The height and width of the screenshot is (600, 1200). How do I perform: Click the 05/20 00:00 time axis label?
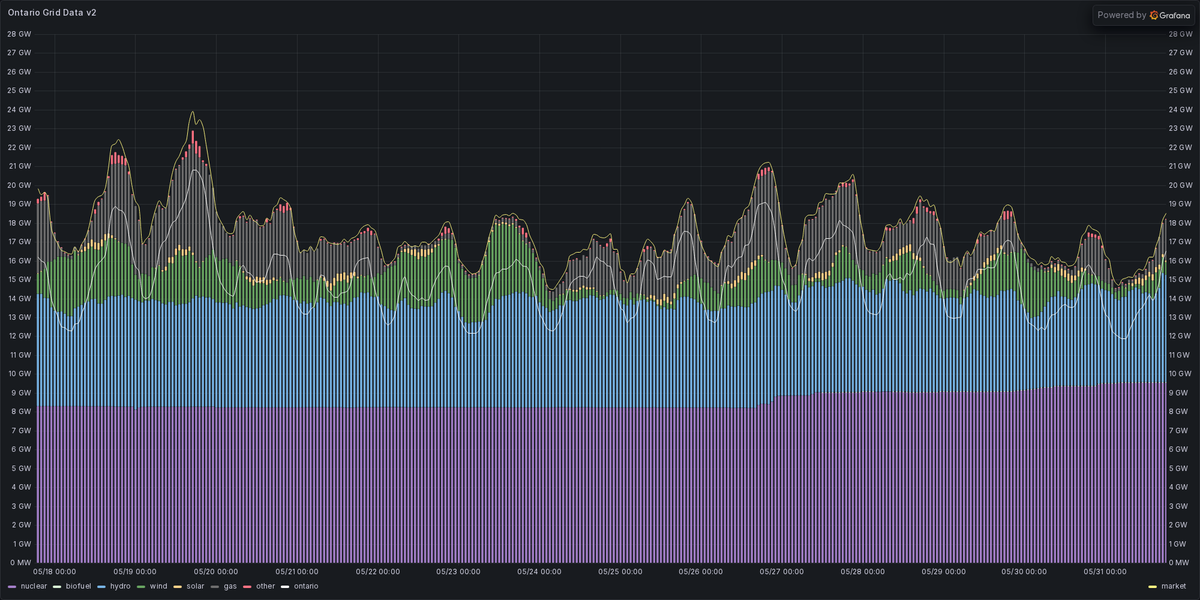[x=216, y=572]
